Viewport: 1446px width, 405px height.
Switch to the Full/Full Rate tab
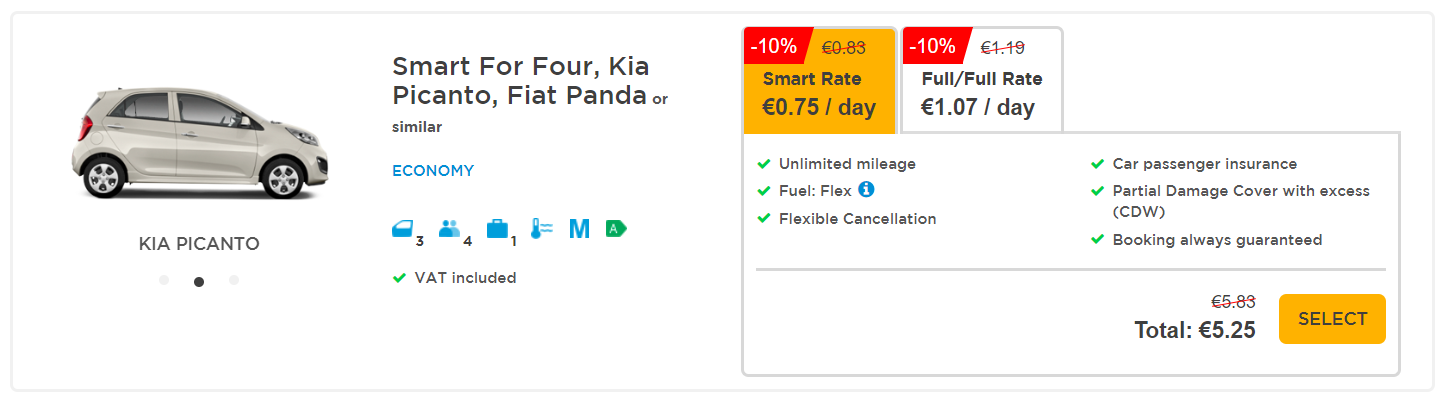(x=981, y=93)
